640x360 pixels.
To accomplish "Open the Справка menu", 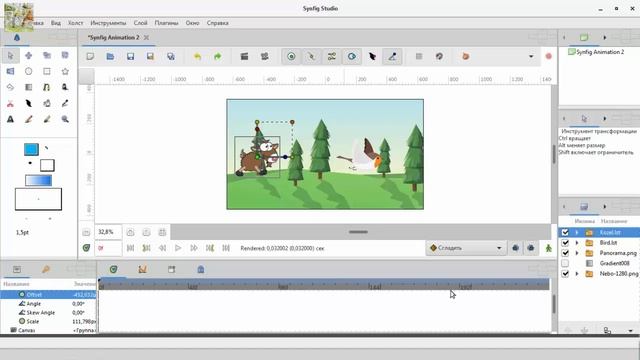I will tap(218, 23).
